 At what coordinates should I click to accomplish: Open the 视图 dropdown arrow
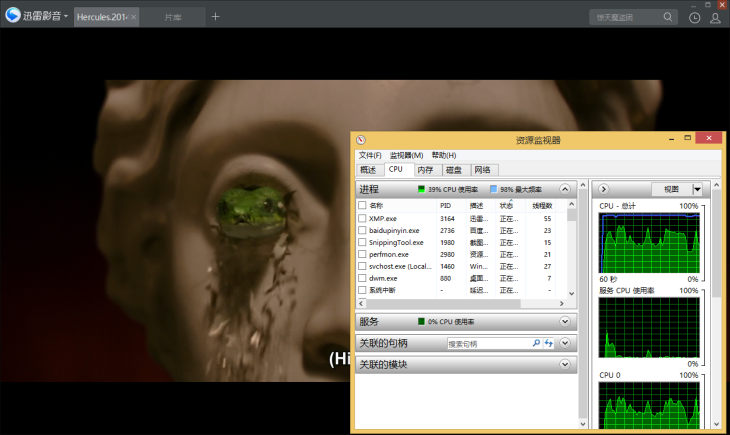click(697, 189)
